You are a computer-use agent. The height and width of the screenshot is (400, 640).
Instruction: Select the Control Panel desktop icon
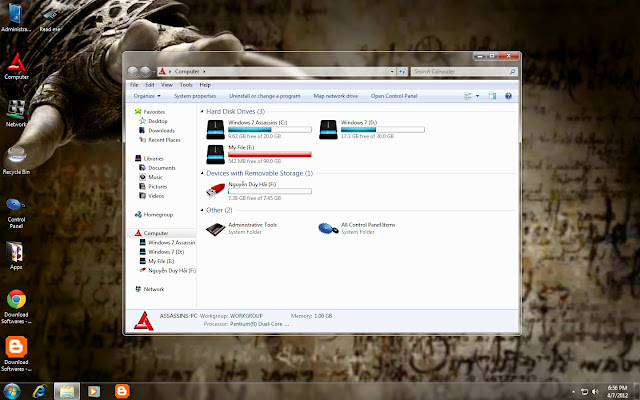[x=16, y=213]
